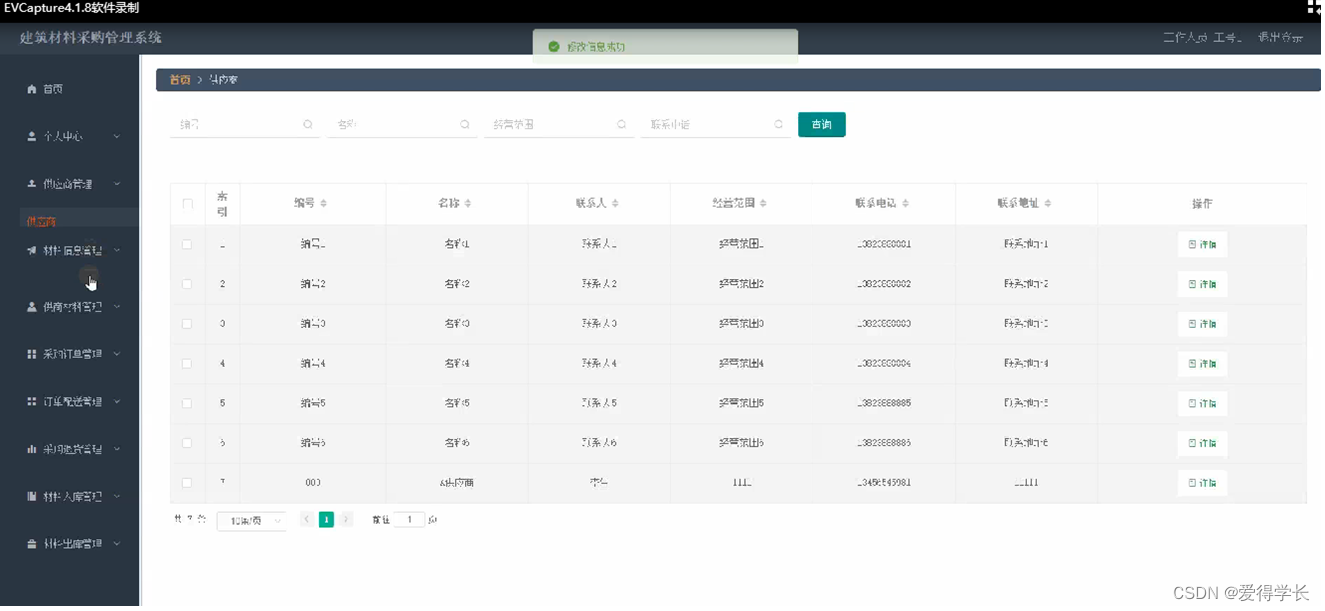The width and height of the screenshot is (1325, 611).
Task: Open 个人中心 menu label
Action: 63,136
